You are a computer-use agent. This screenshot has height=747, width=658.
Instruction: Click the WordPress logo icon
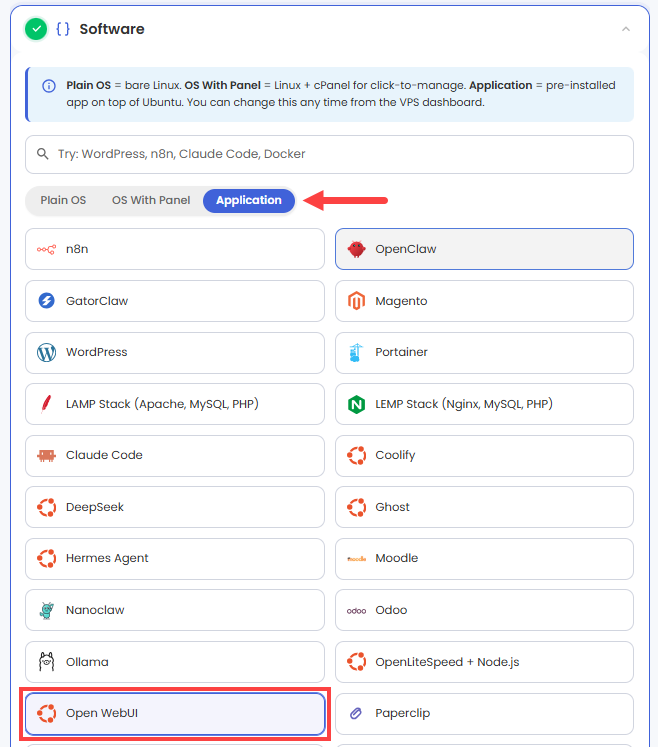click(x=46, y=353)
